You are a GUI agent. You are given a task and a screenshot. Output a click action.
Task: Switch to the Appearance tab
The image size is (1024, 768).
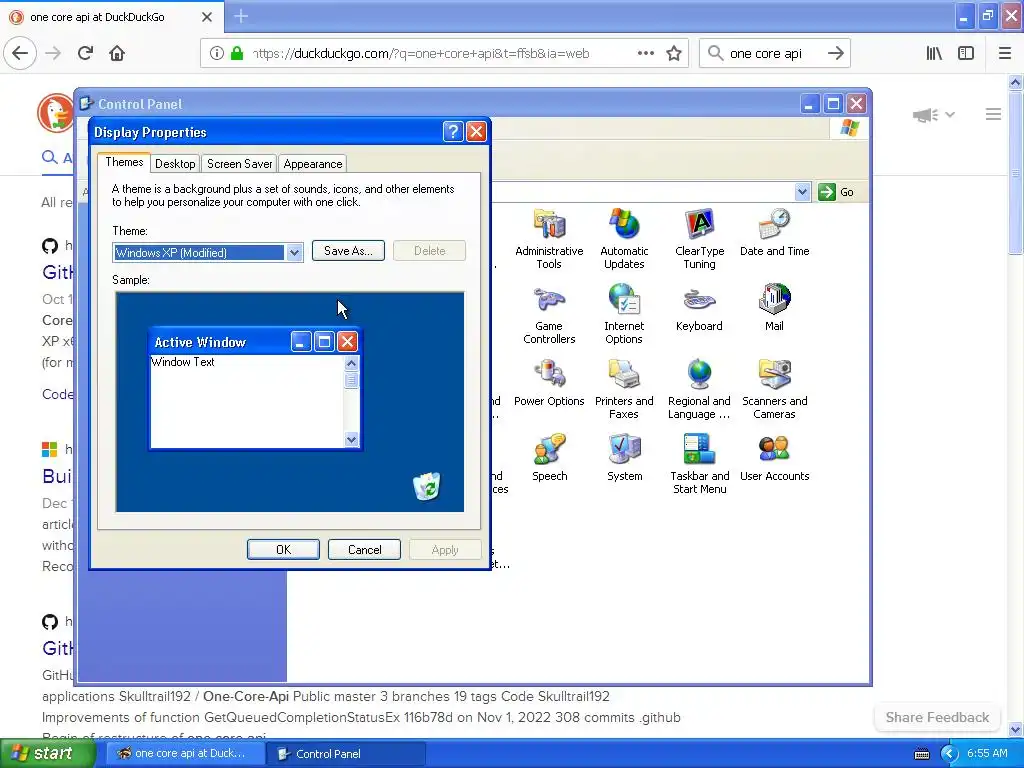click(x=313, y=164)
